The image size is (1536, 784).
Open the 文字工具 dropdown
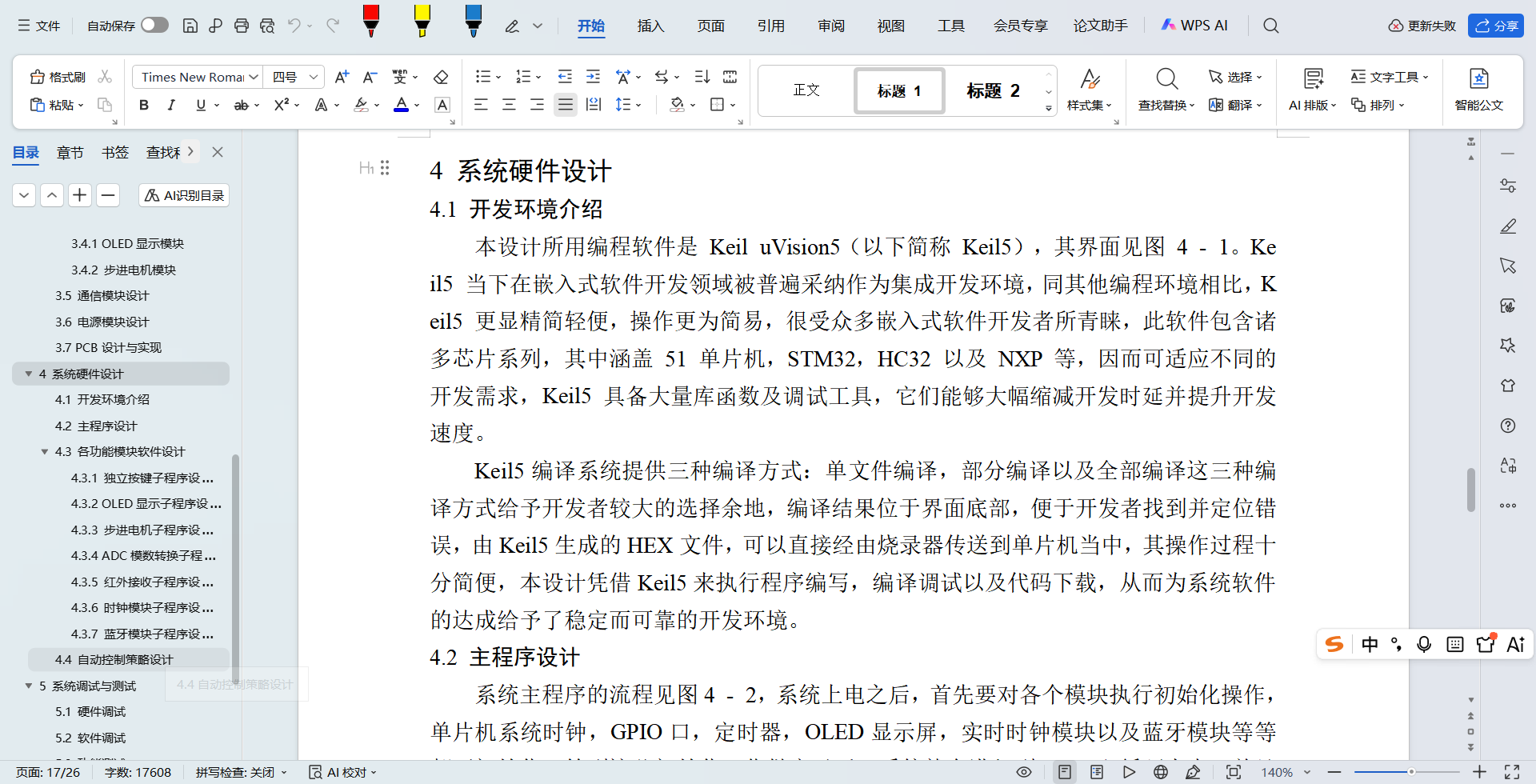pyautogui.click(x=1390, y=77)
